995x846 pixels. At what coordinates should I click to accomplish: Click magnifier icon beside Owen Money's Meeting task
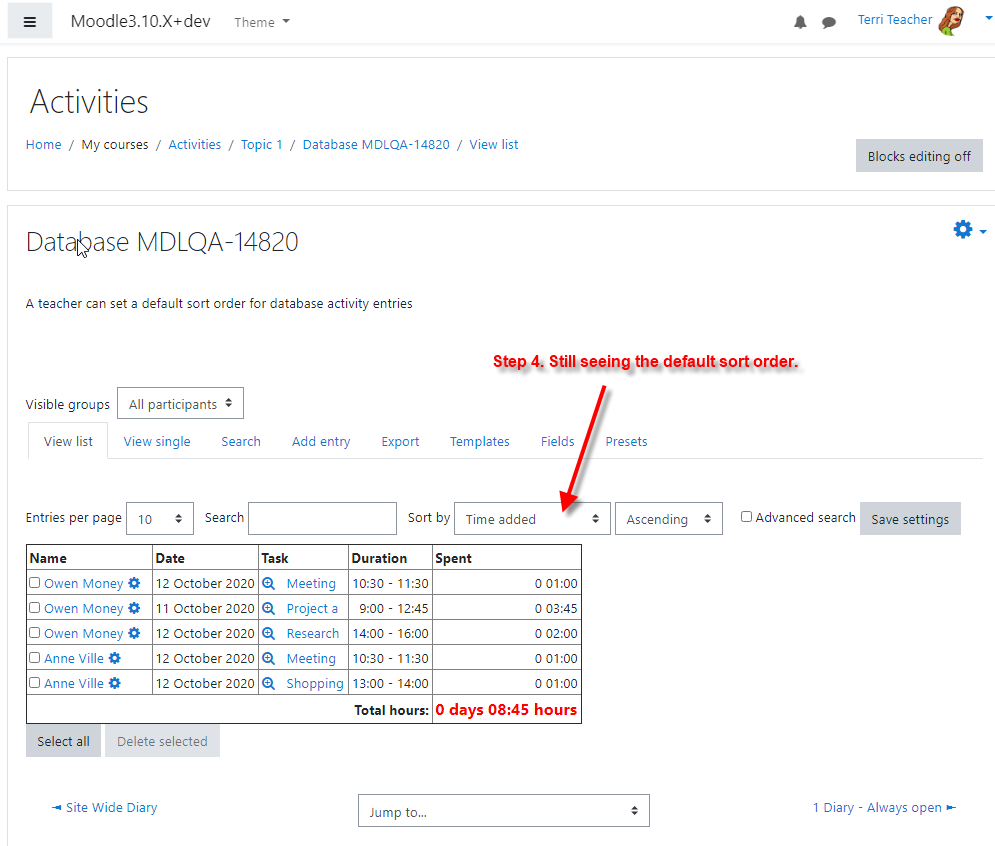[x=268, y=583]
